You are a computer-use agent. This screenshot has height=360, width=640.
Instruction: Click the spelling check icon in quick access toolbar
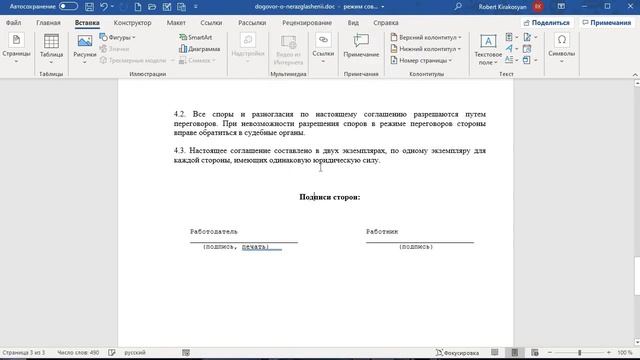click(167, 7)
